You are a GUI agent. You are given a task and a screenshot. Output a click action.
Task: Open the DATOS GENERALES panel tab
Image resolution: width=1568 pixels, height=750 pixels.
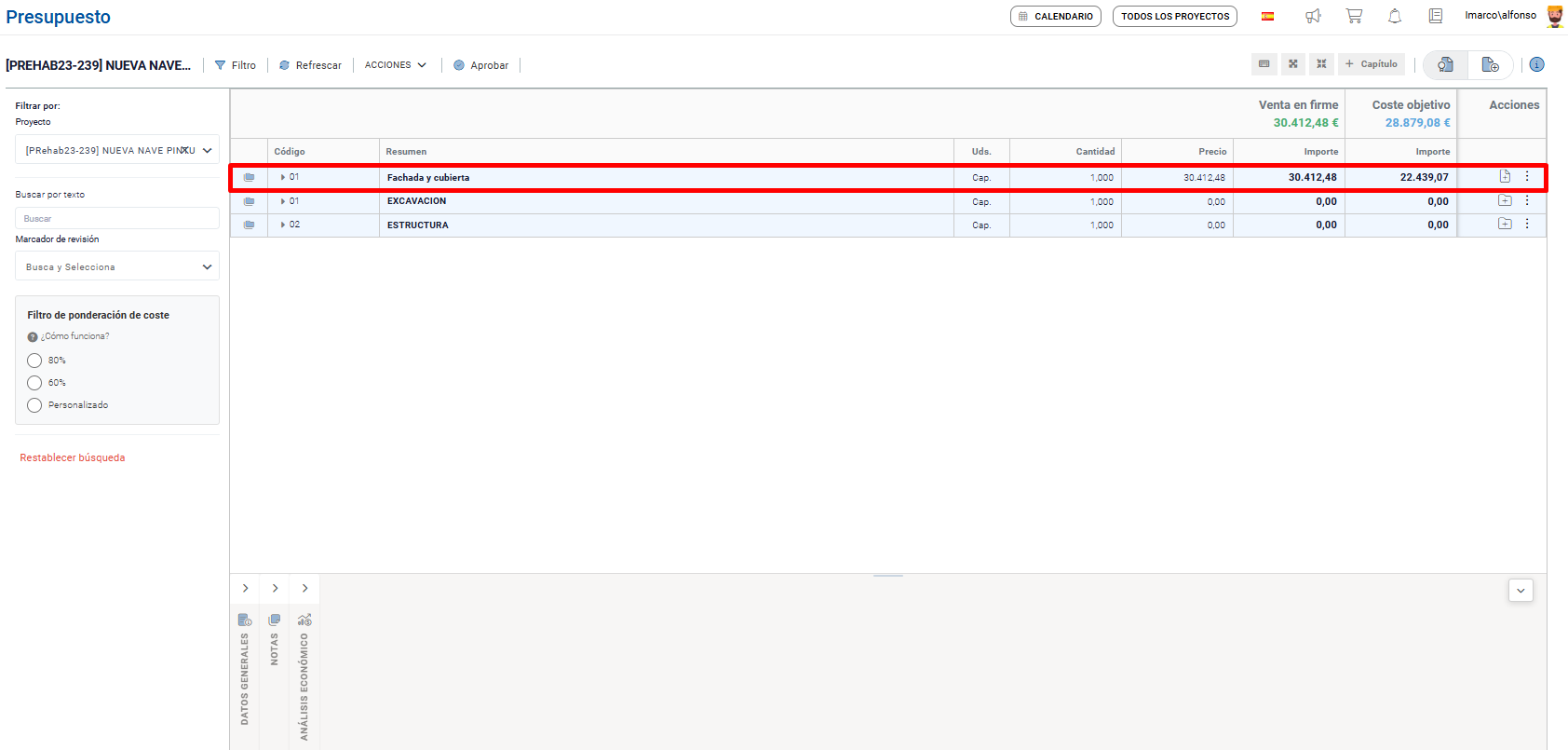click(x=245, y=670)
